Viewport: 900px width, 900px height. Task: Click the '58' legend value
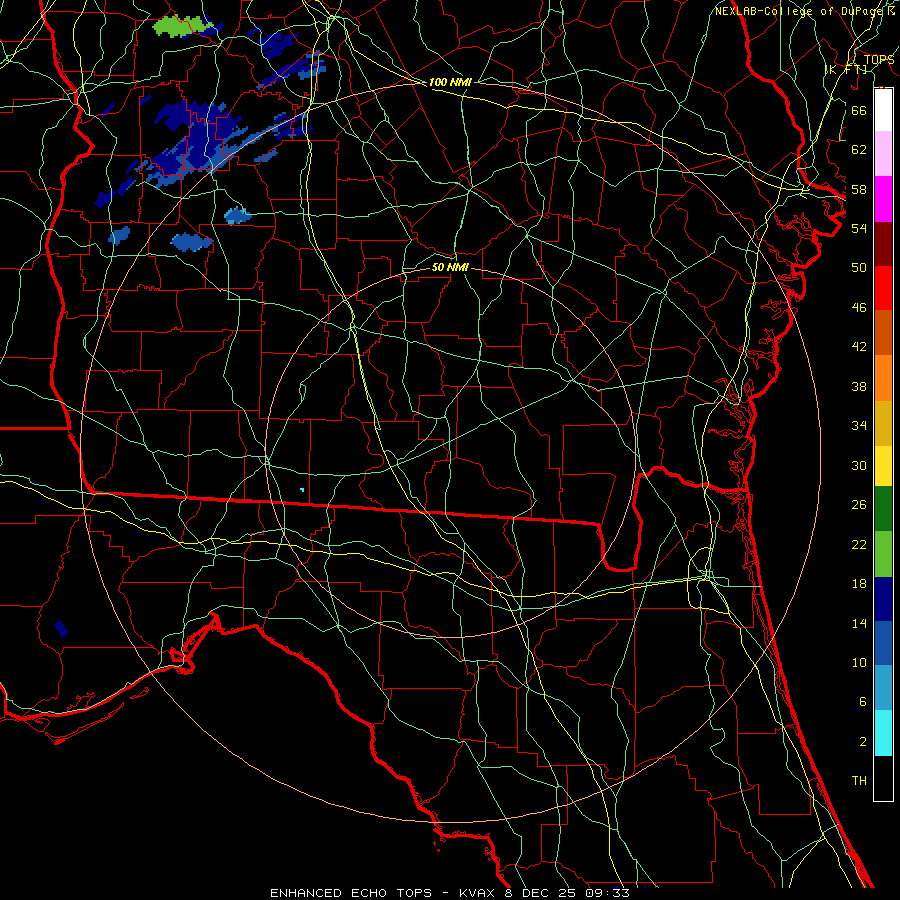pos(859,189)
